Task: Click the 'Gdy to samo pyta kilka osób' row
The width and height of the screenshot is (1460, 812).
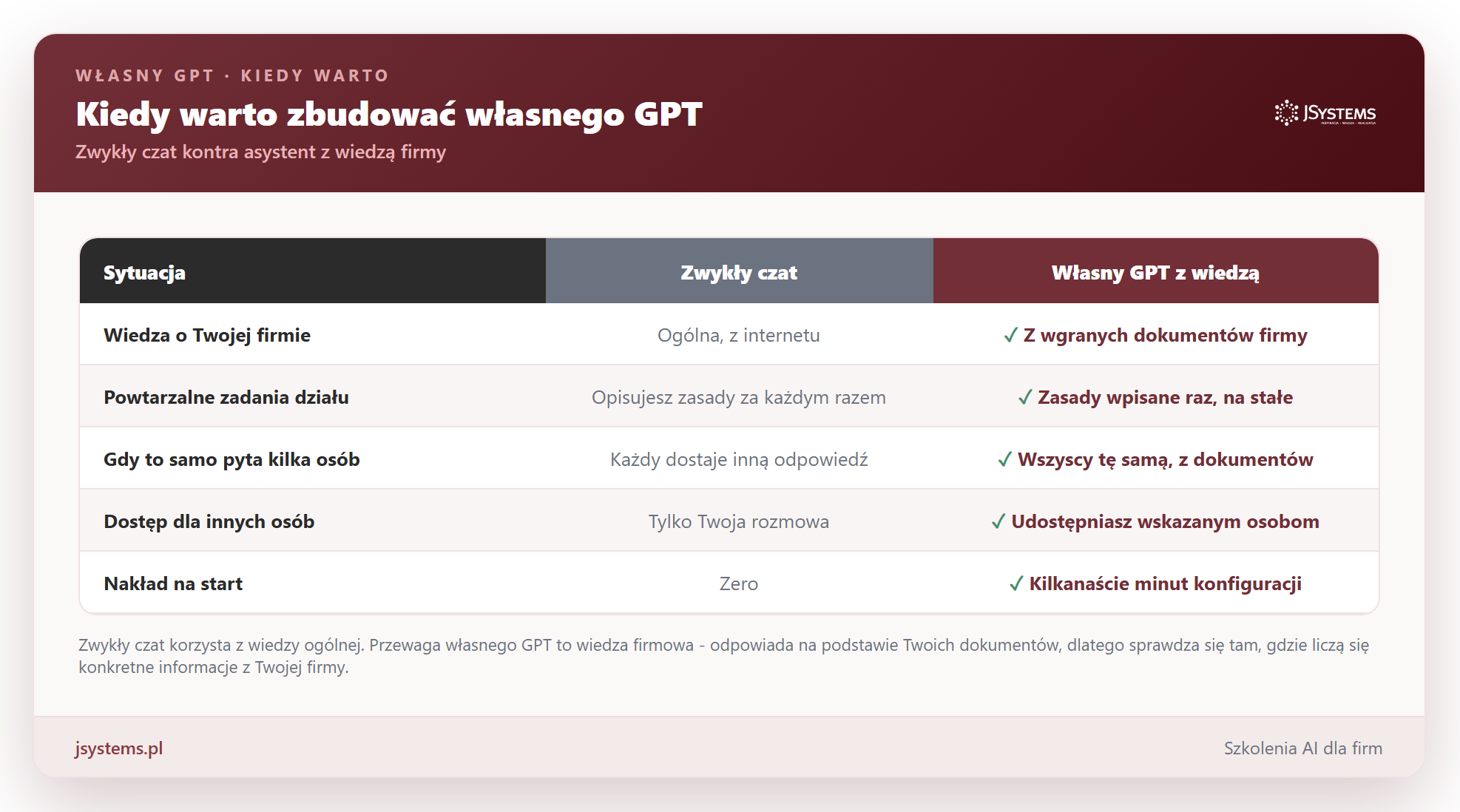Action: 729,459
